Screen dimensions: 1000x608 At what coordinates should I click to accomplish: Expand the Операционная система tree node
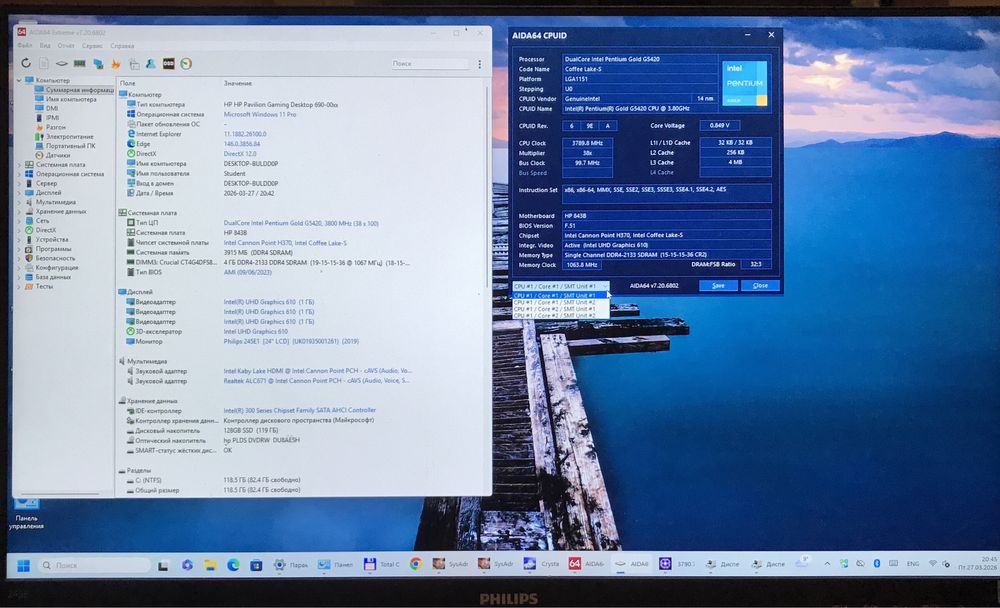click(19, 174)
